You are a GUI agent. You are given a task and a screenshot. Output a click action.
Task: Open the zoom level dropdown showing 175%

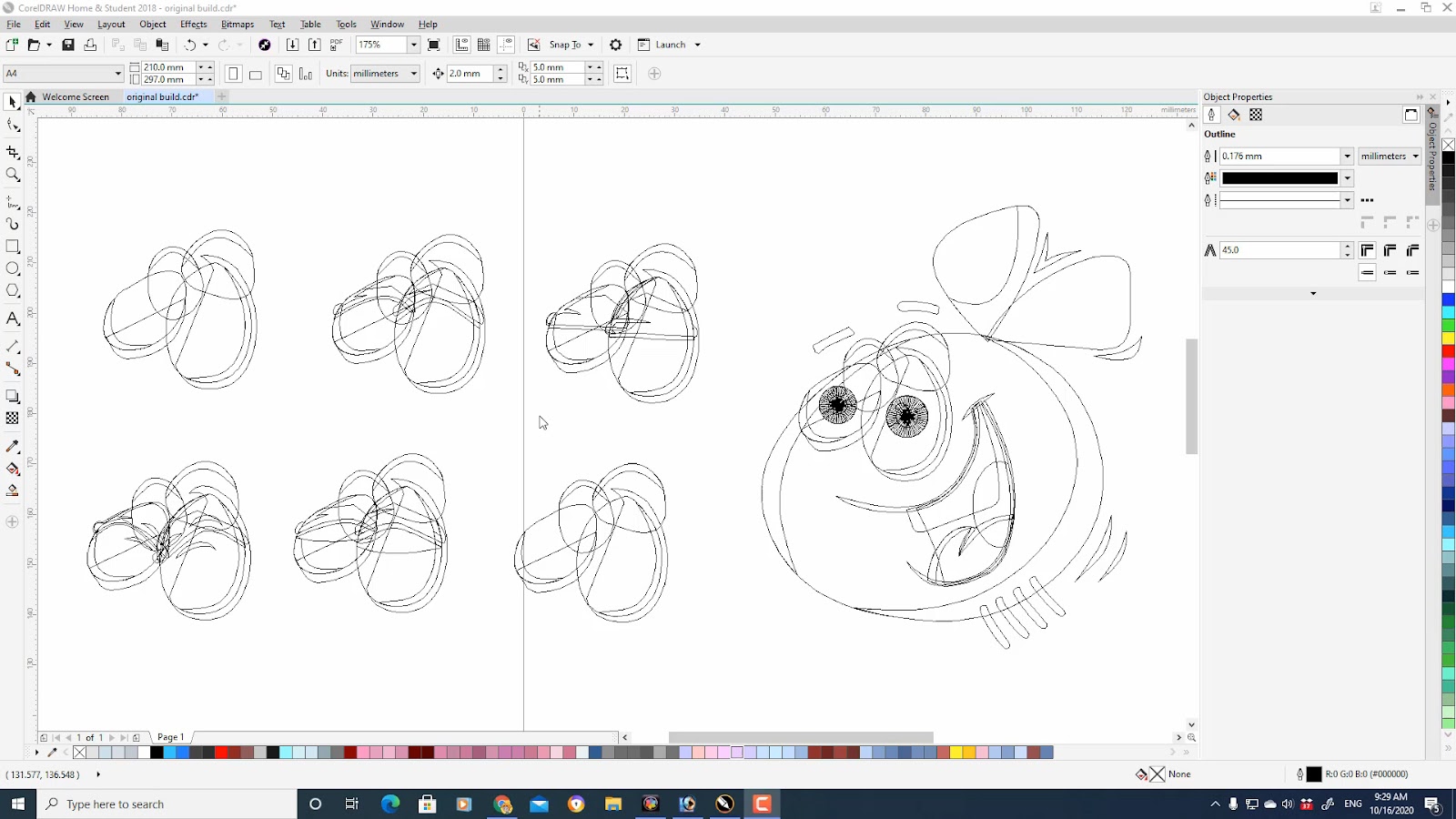(413, 45)
